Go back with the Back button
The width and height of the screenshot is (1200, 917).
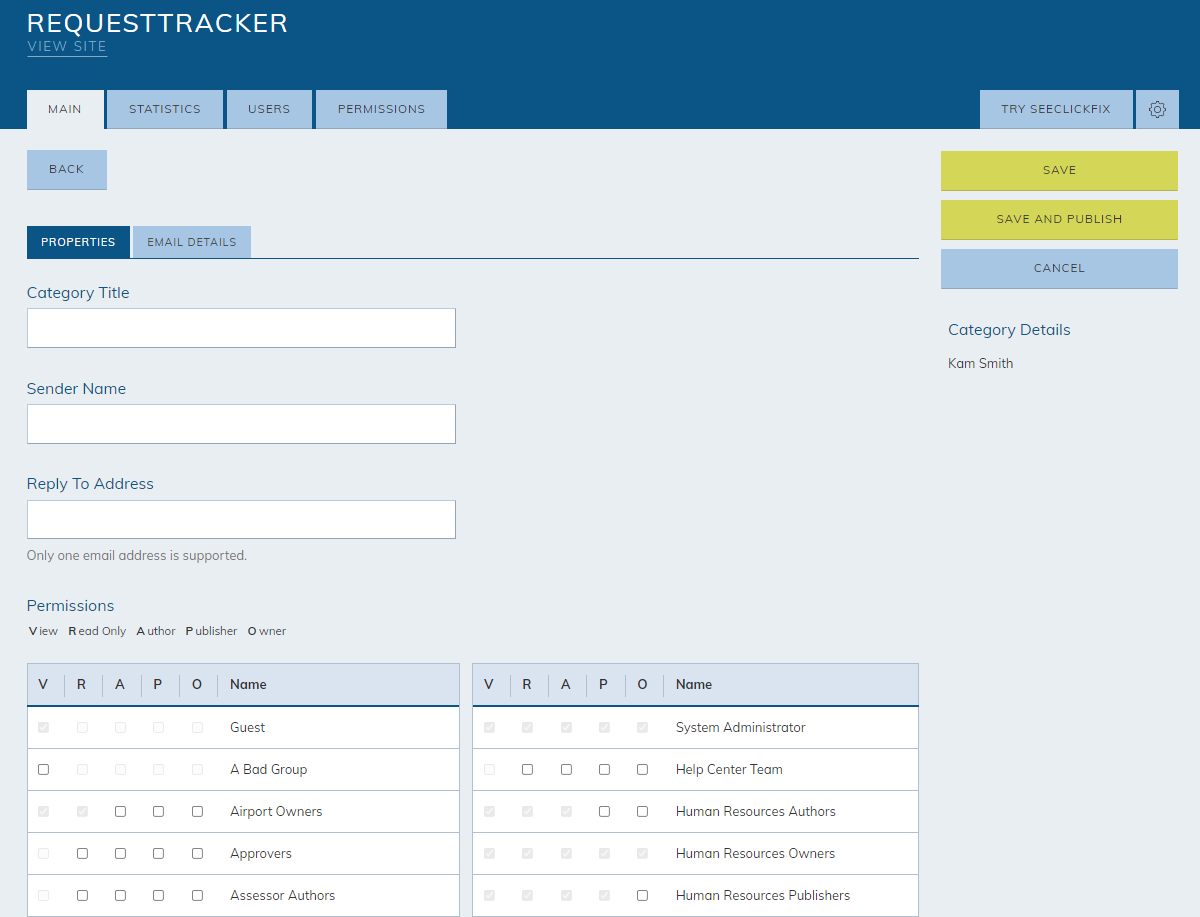coord(67,169)
